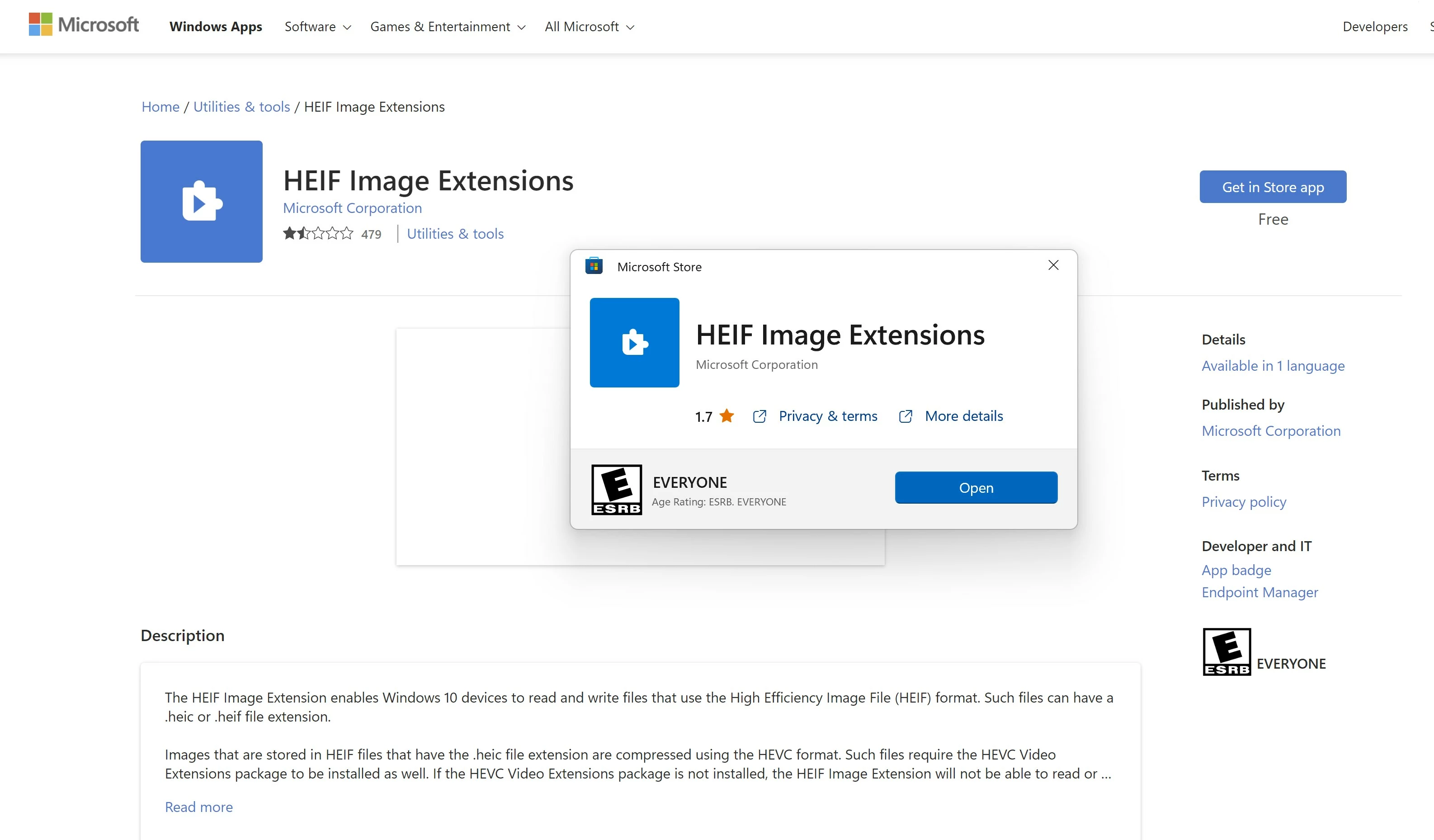Expand the Software dropdown menu
The width and height of the screenshot is (1434, 840).
coord(317,27)
